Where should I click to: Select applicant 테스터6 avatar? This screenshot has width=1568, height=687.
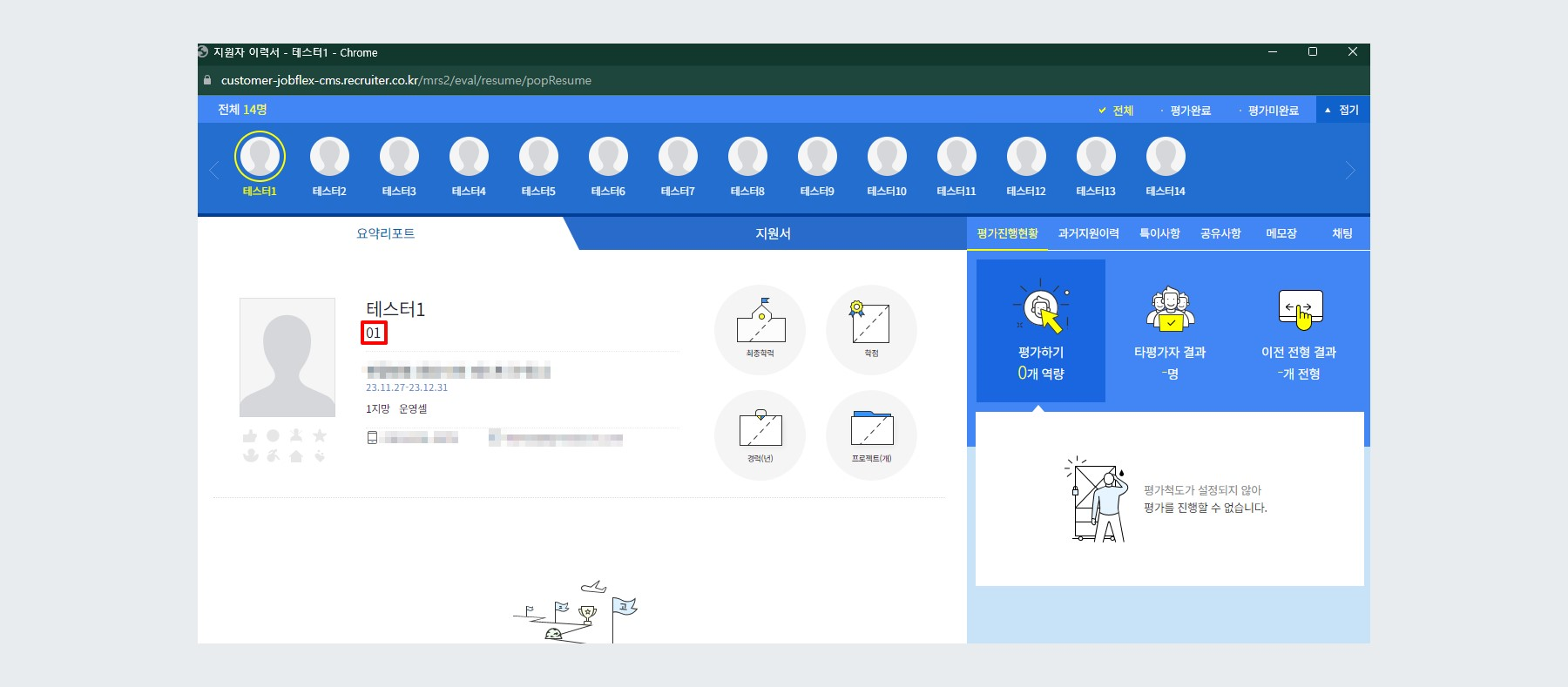tap(608, 157)
